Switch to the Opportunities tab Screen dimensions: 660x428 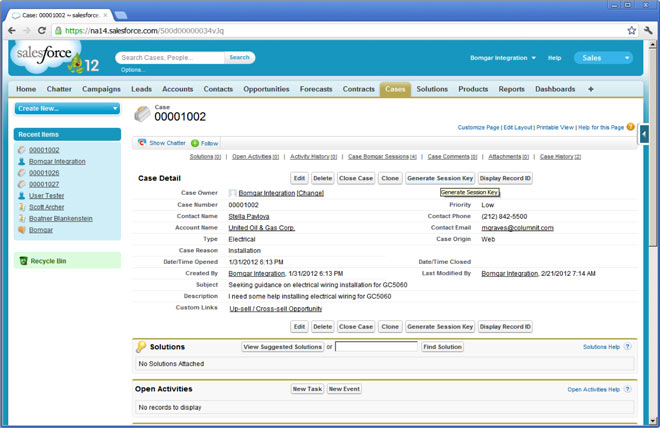(266, 89)
